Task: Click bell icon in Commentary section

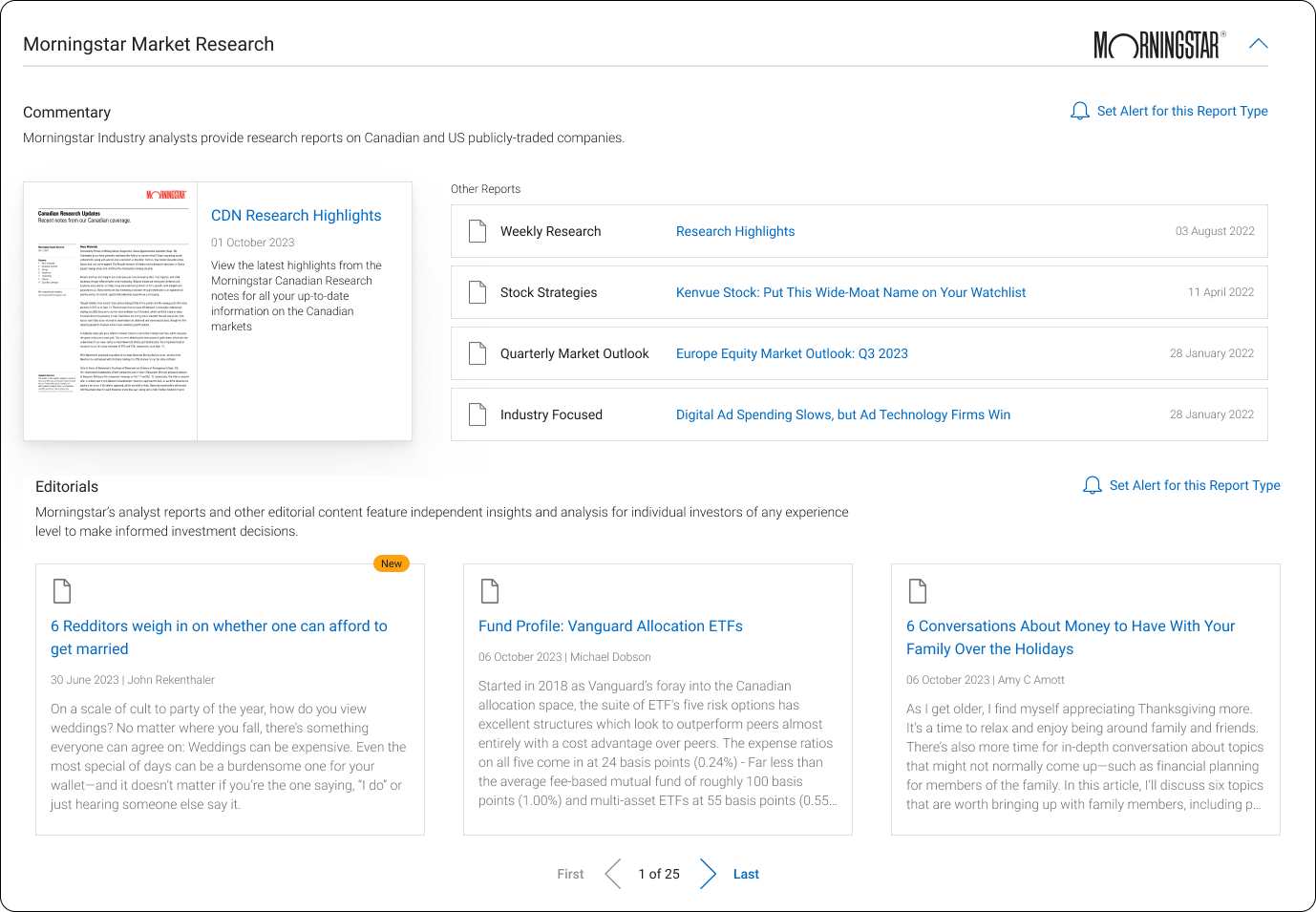Action: pyautogui.click(x=1080, y=112)
